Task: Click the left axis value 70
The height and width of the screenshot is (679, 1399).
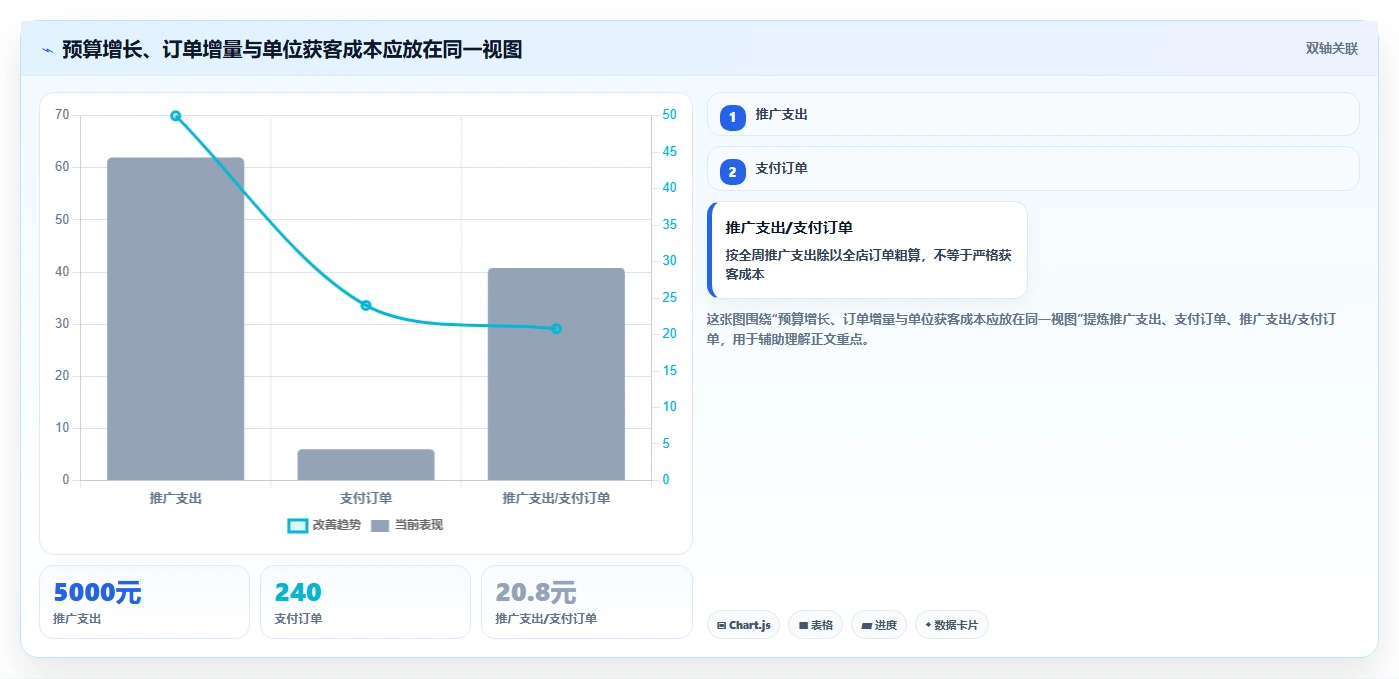Action: [x=62, y=115]
